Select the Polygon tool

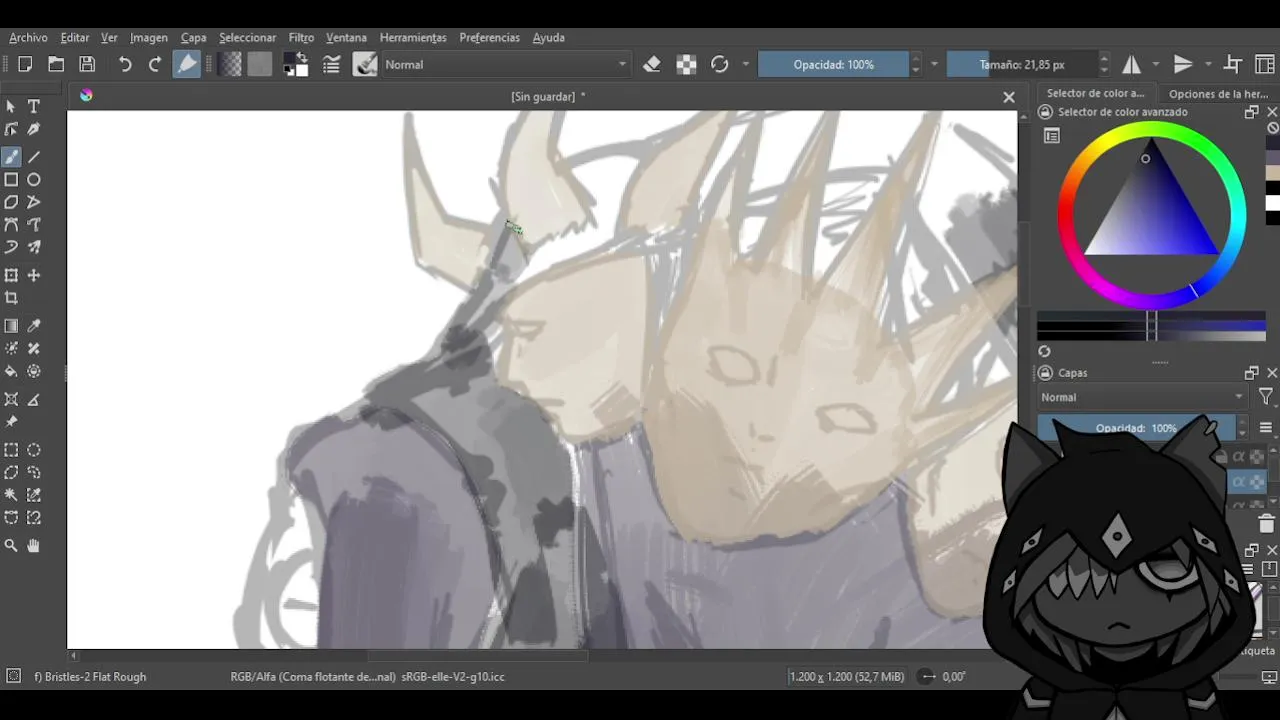11,202
